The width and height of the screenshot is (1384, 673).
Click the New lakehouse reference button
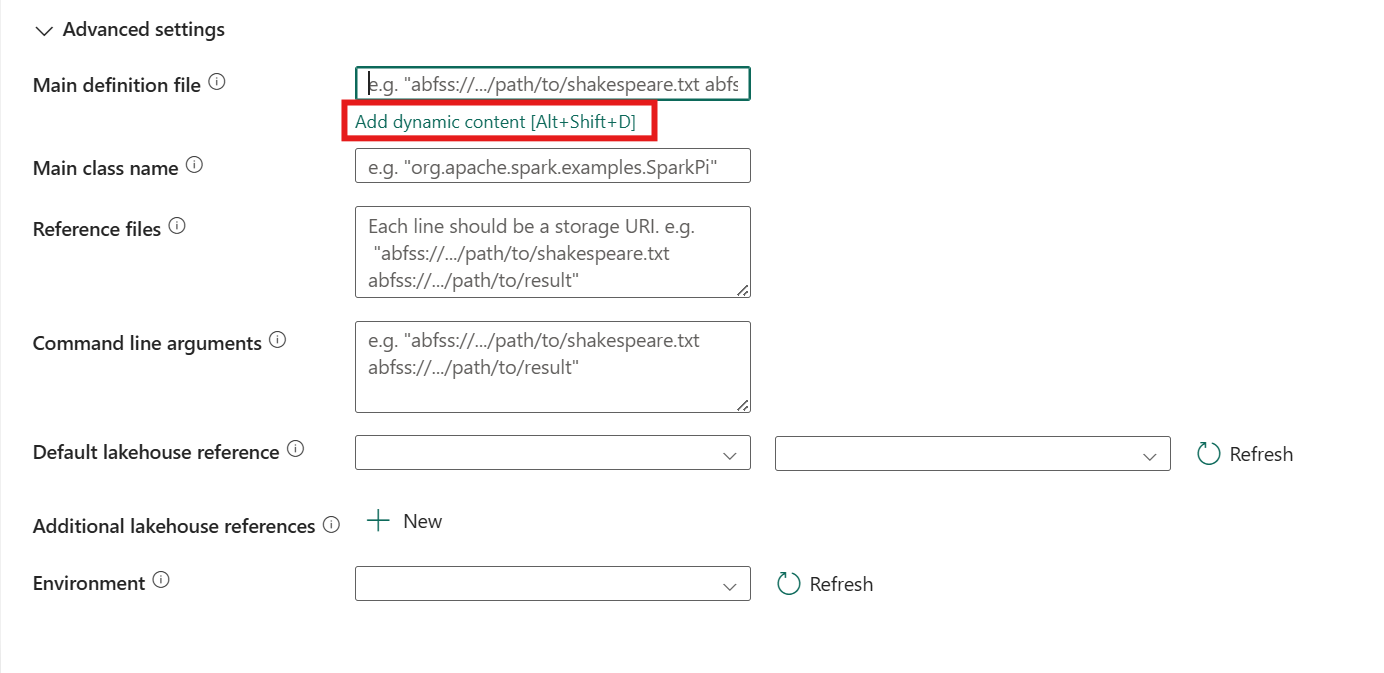click(405, 521)
